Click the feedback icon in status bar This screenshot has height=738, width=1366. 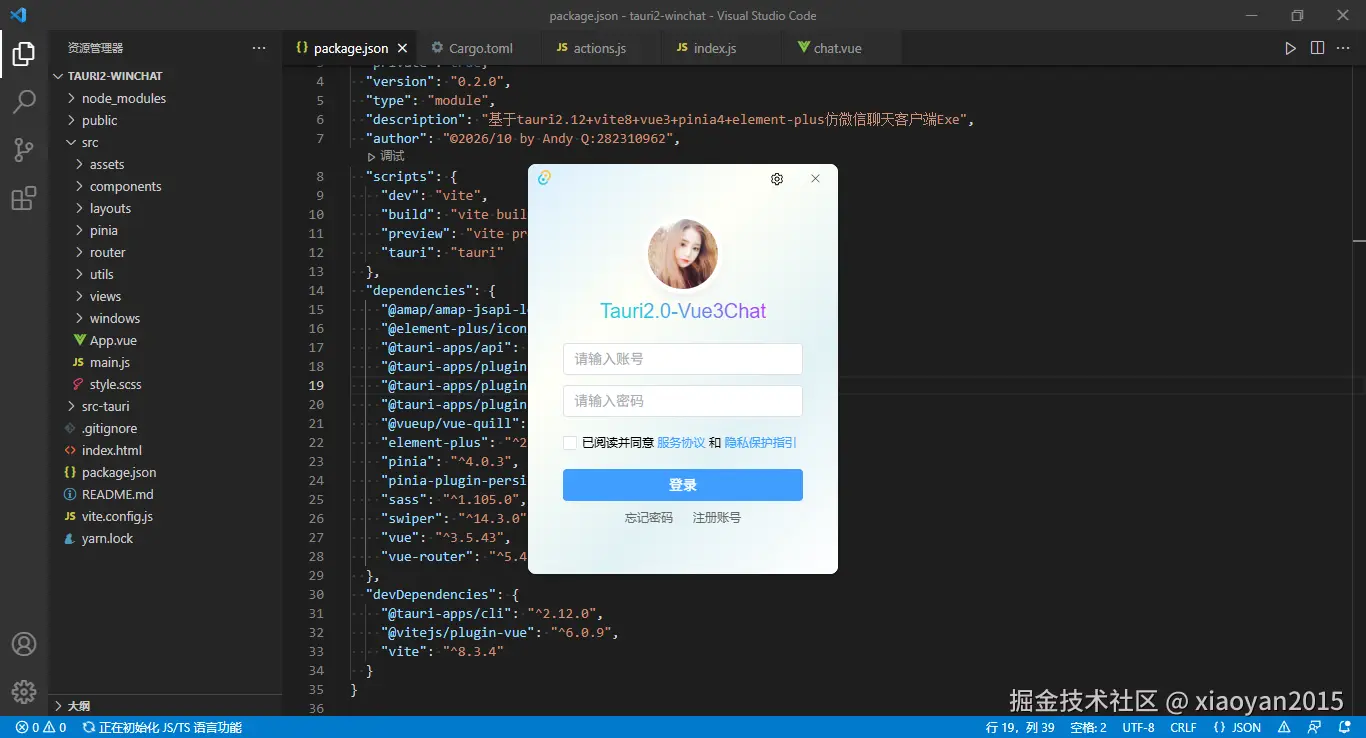[1316, 728]
